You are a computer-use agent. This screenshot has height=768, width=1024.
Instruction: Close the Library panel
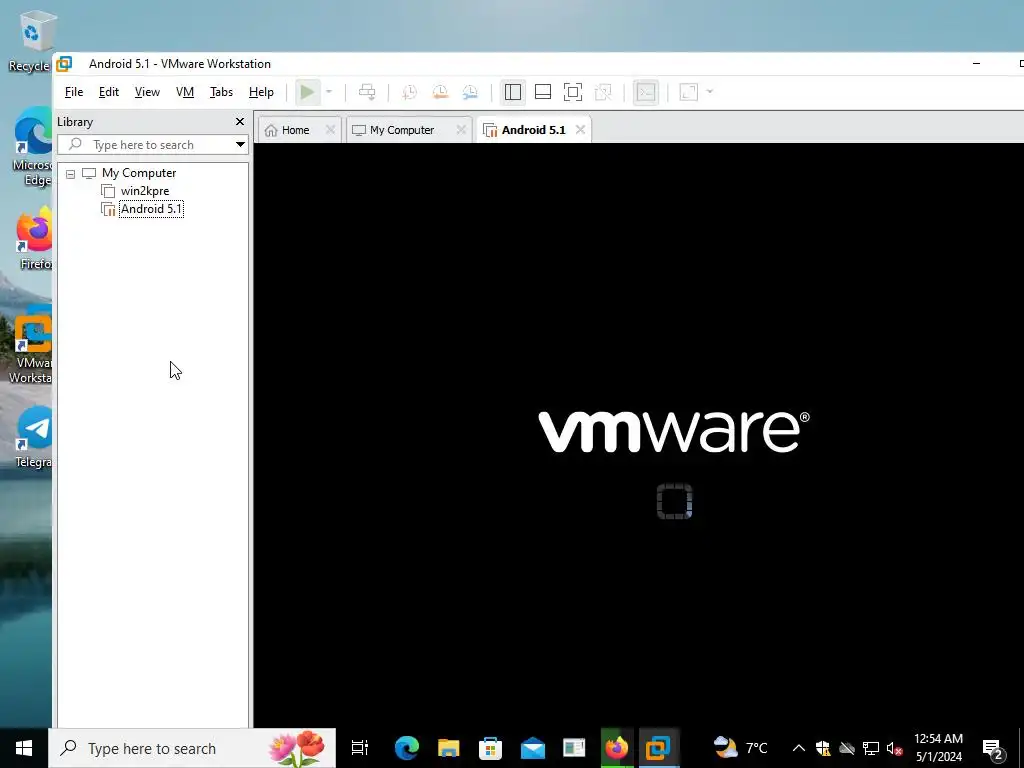pos(240,121)
